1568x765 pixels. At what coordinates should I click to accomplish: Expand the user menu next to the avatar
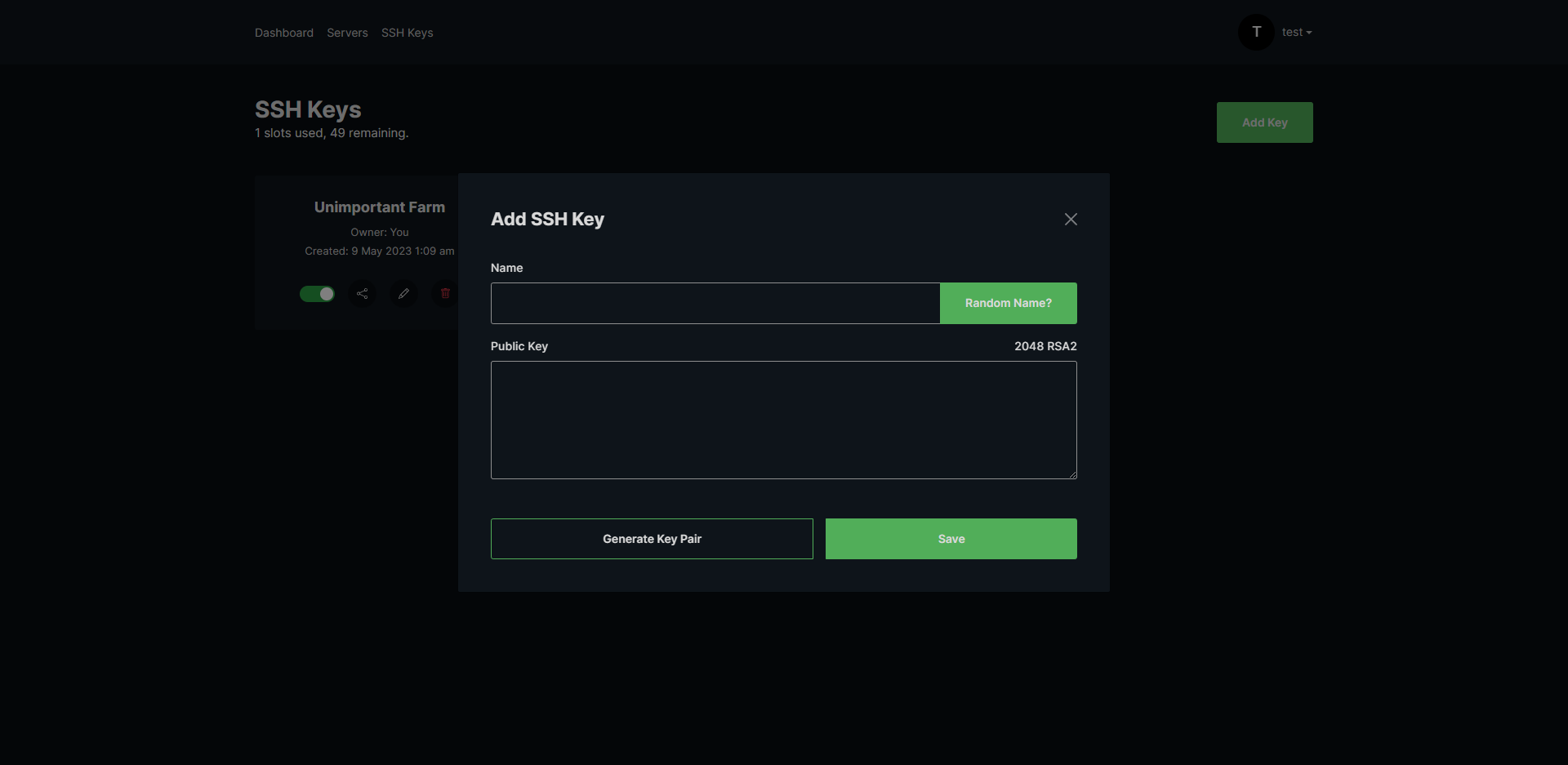[x=1297, y=32]
